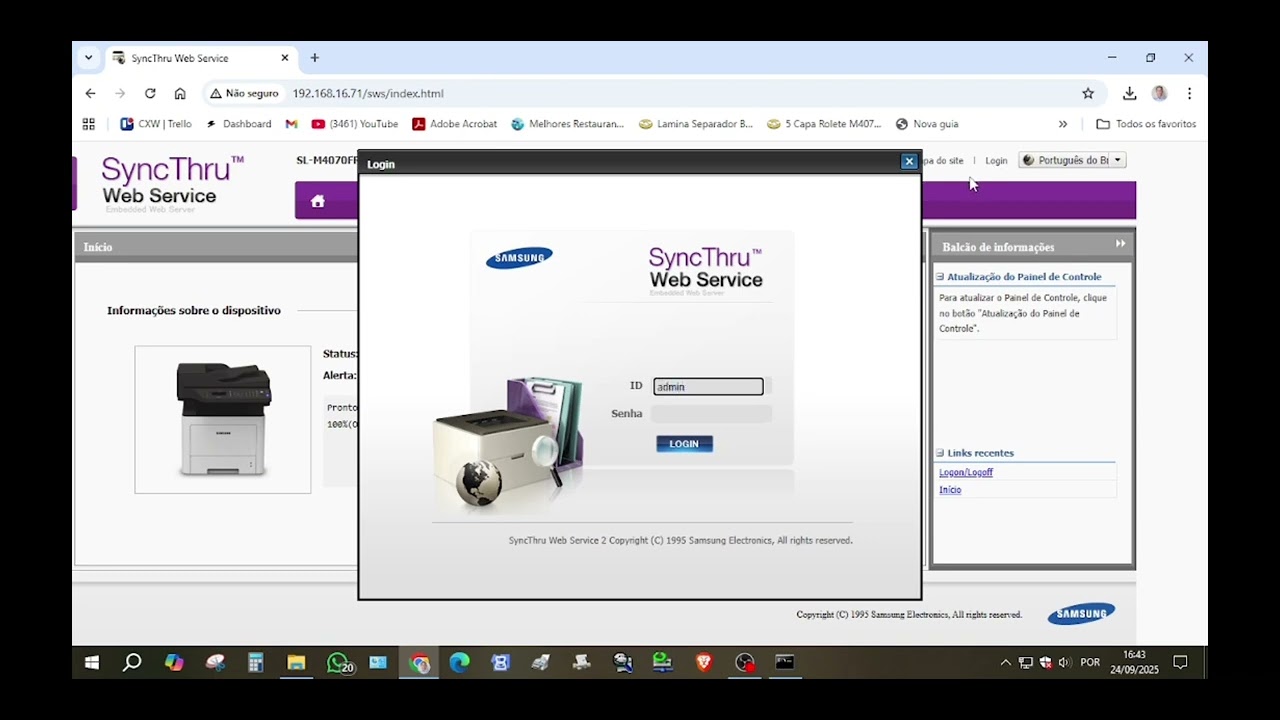Image resolution: width=1280 pixels, height=720 pixels.
Task: Click the ID input field containing admin
Action: pos(708,387)
